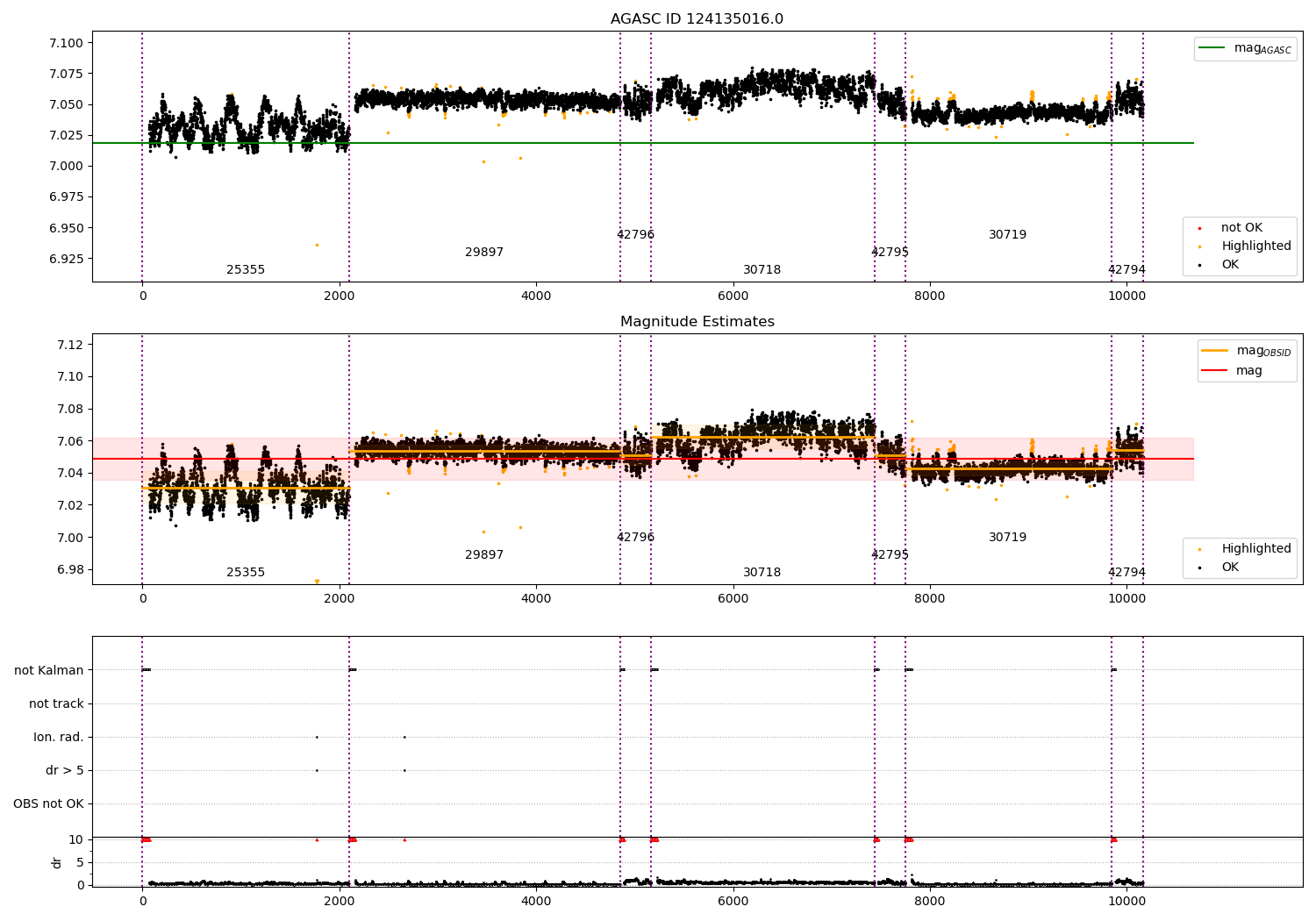Screen dimensions: 1316x921
Task: Click the 'AGASC ID 124135016.0' plot title
Action: [697, 19]
